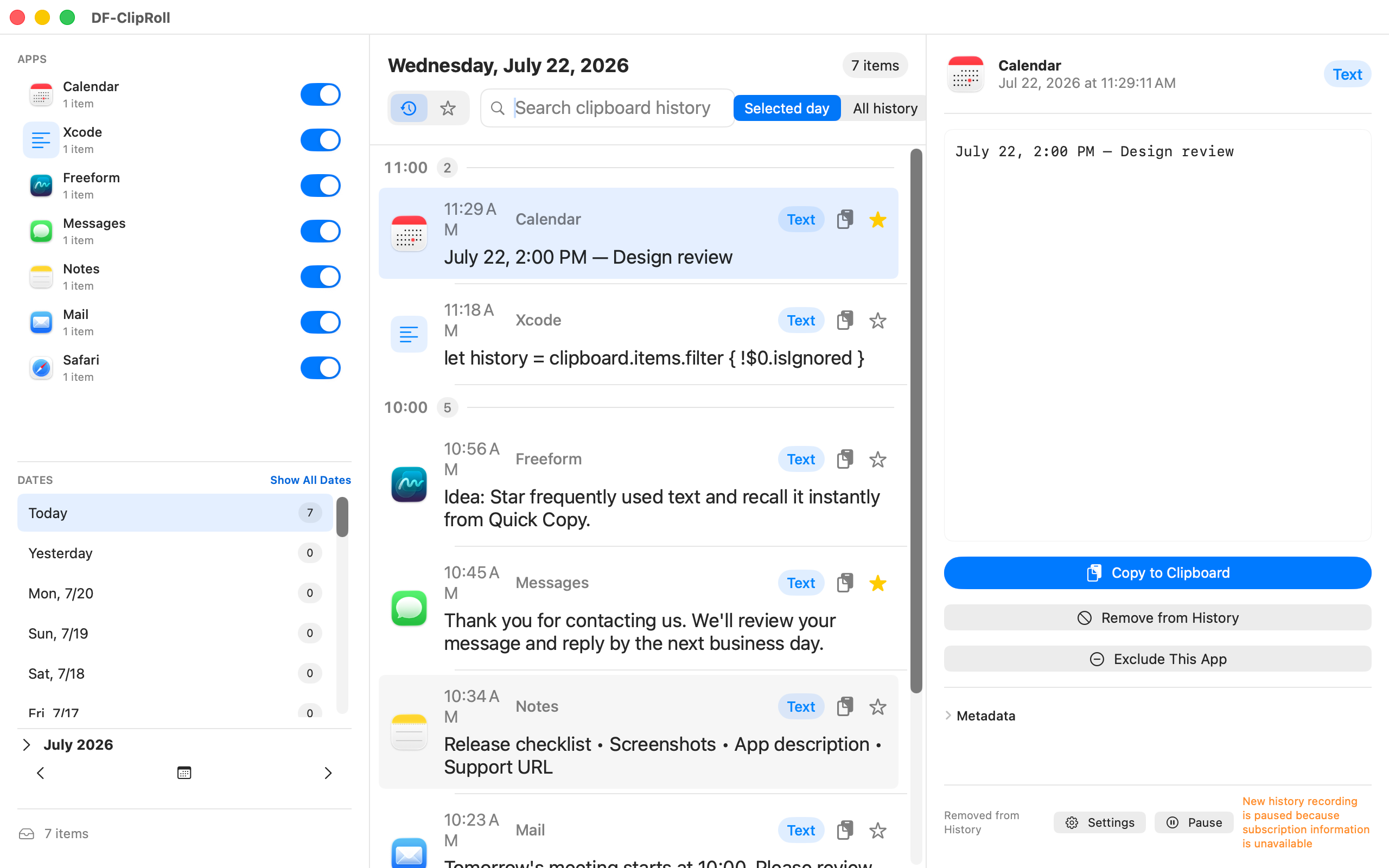
Task: Unstar the Messages thank-you clip
Action: coord(877,583)
